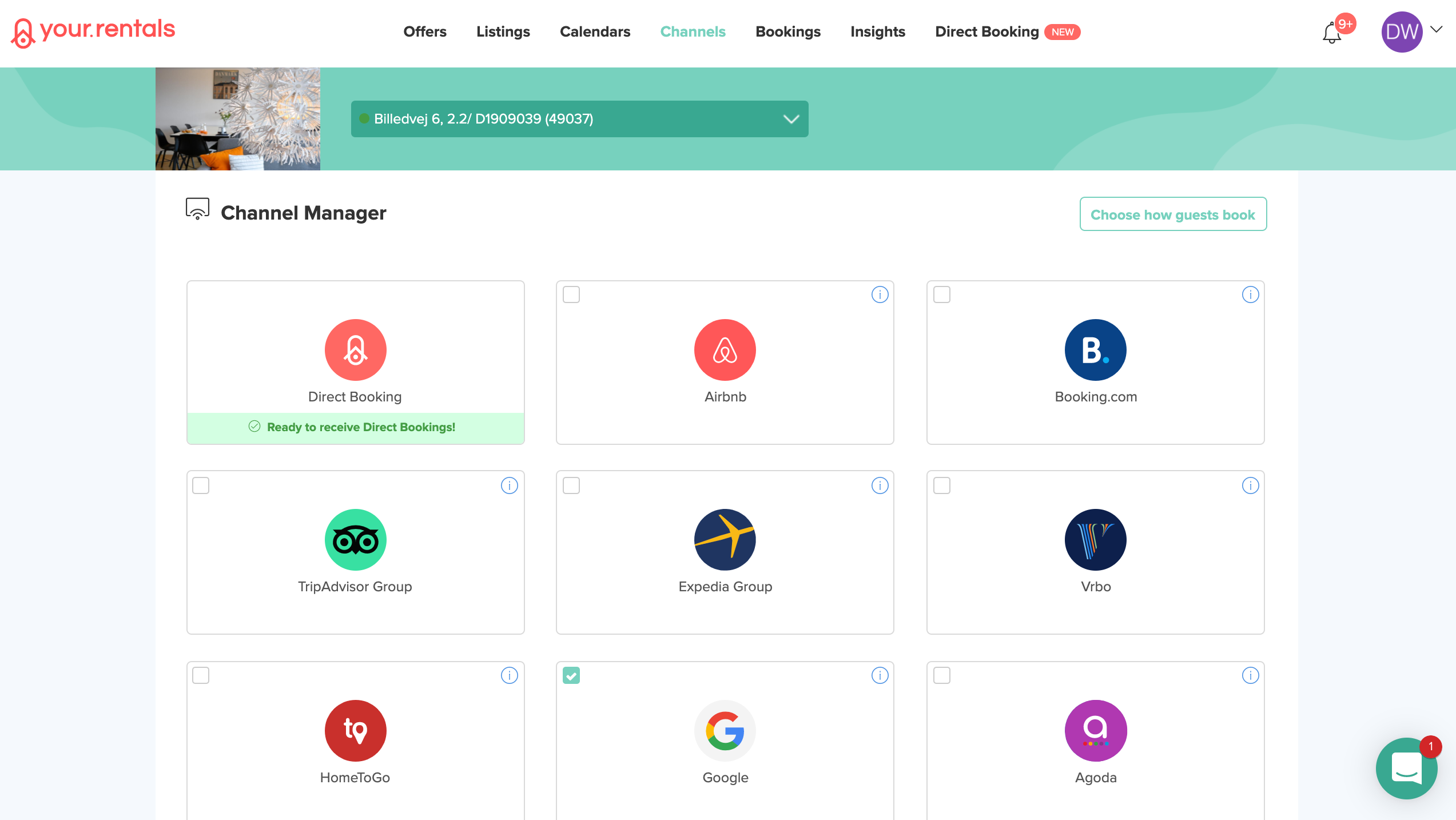Click the TripAdvisor Group logo
1456x820 pixels.
[x=355, y=540]
